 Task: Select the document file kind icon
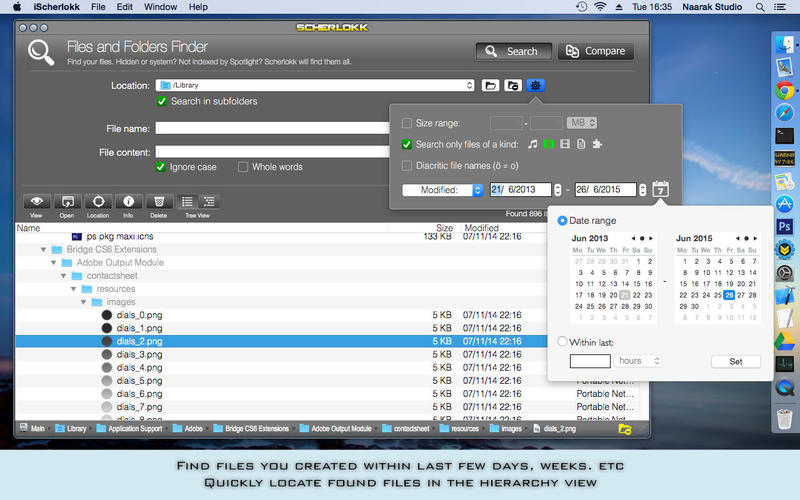[x=581, y=144]
